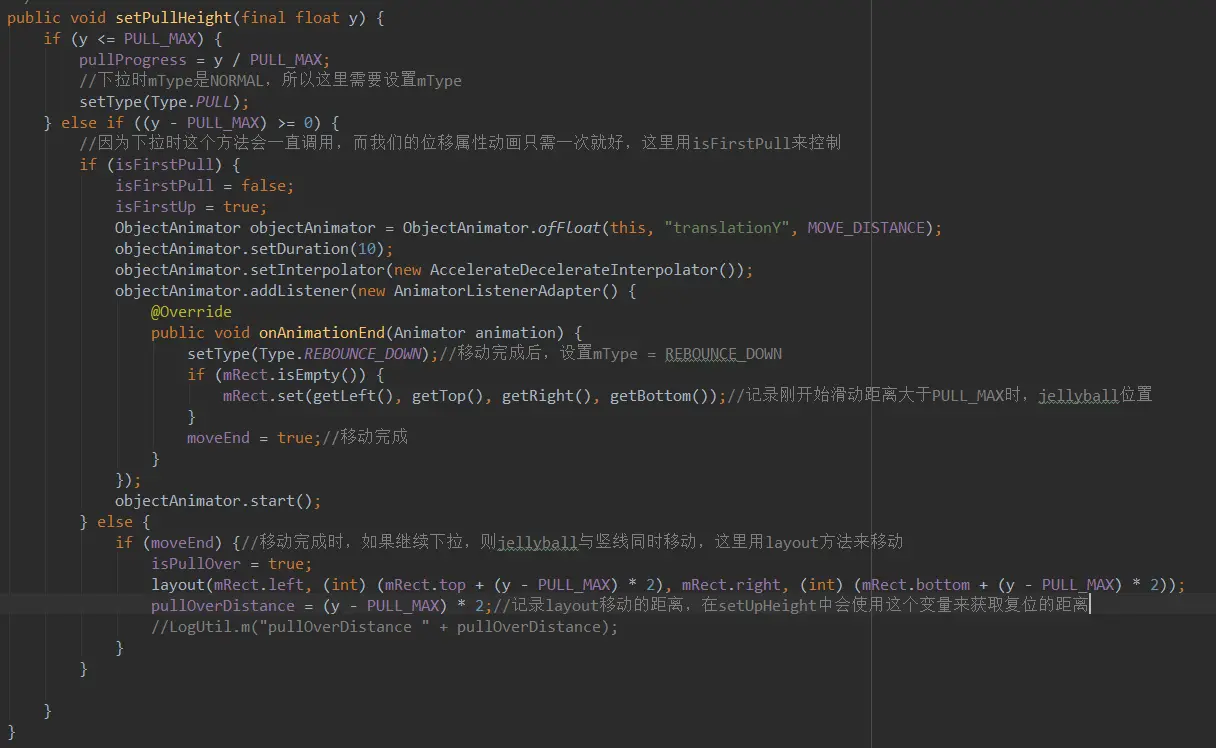This screenshot has width=1216, height=748.
Task: Click the italic ofFloat method call
Action: coord(569,227)
